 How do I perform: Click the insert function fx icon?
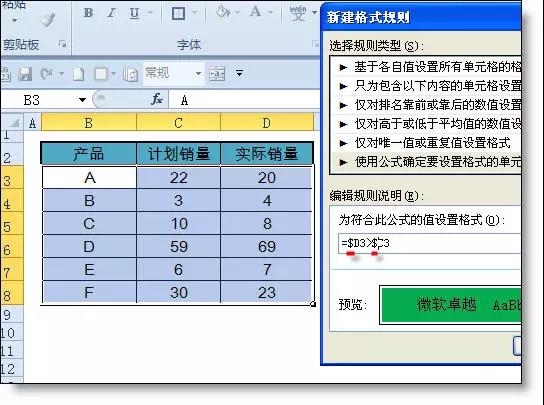tap(157, 100)
